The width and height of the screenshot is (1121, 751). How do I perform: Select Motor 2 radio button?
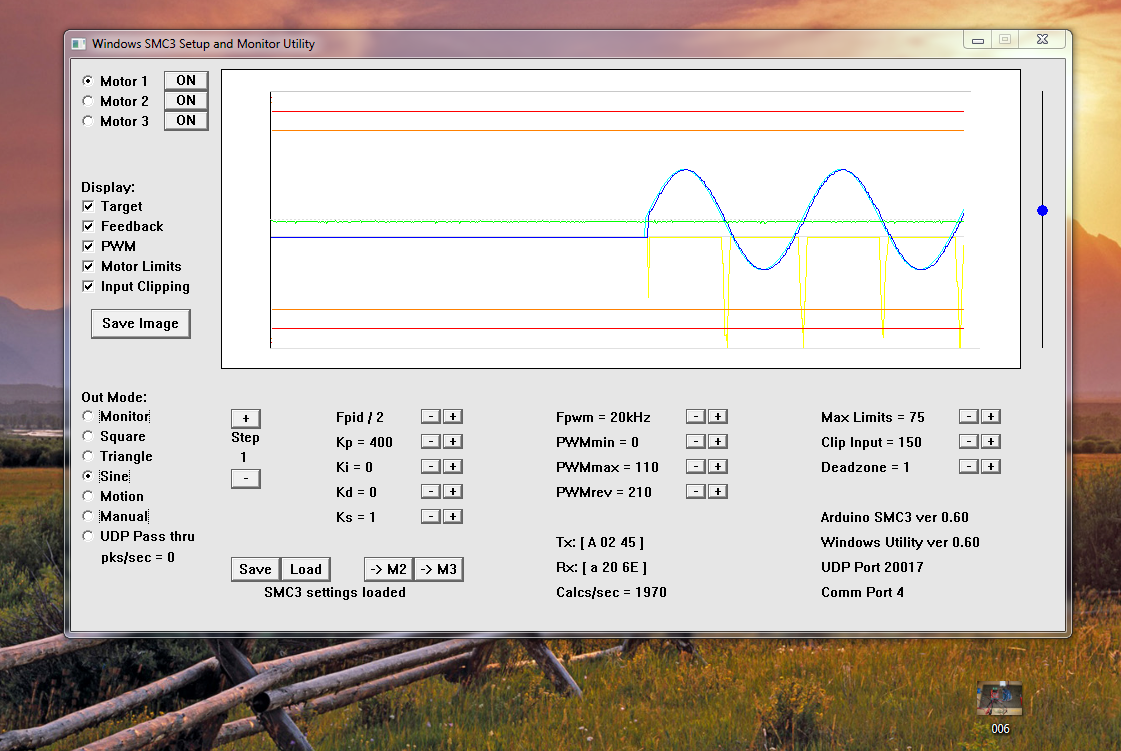tap(88, 101)
